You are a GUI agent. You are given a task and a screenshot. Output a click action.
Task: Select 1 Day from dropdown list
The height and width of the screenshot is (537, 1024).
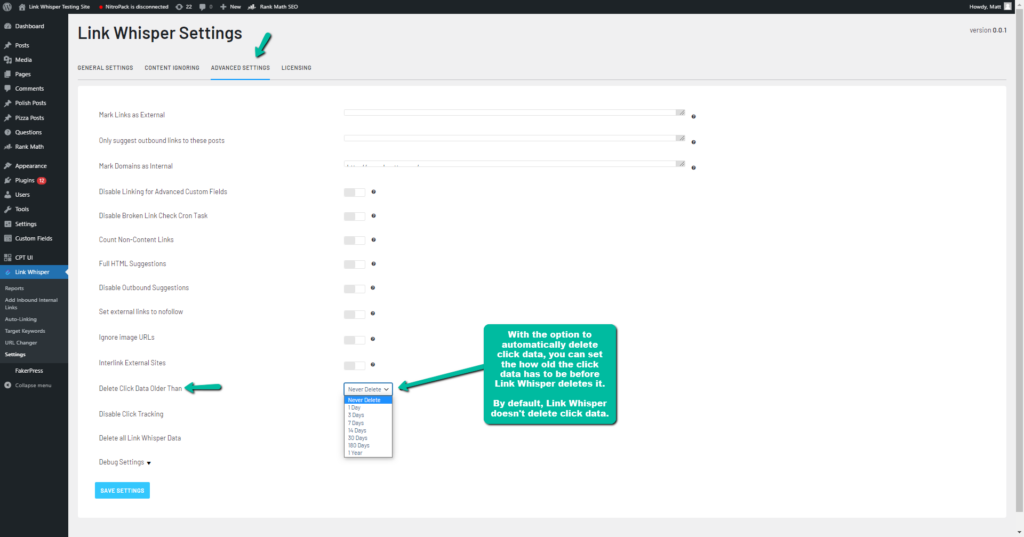[x=368, y=408]
